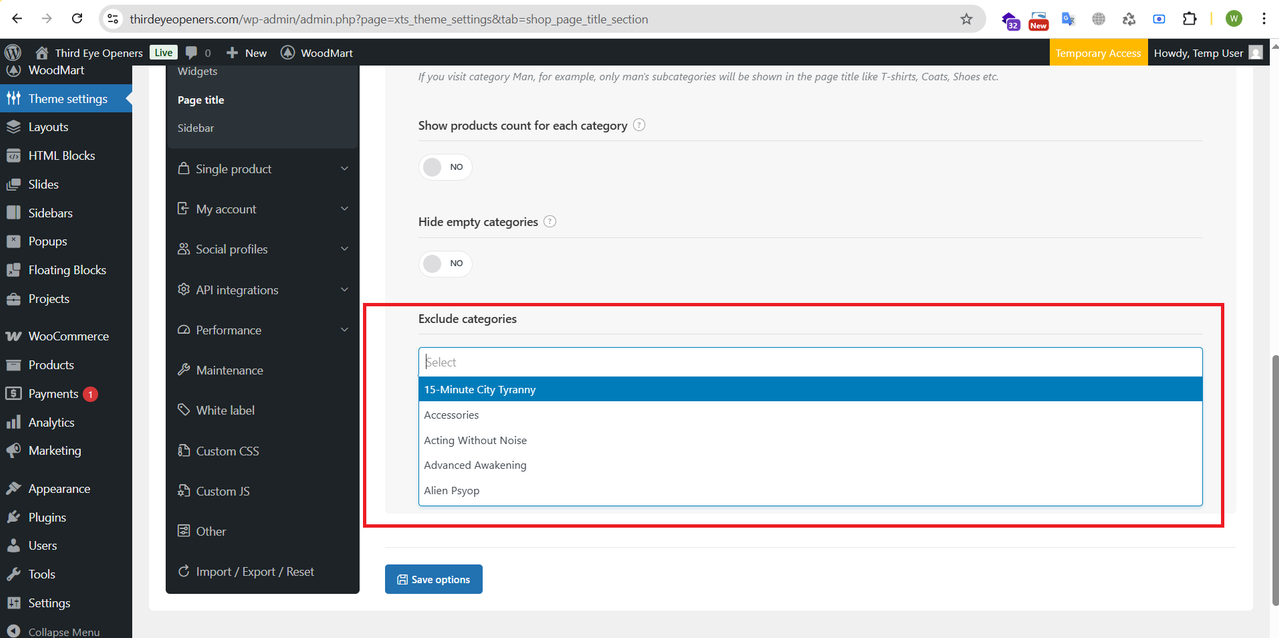Click the Temporary Access button in the admin bar
Screen dimensions: 1279x638
tap(1098, 53)
